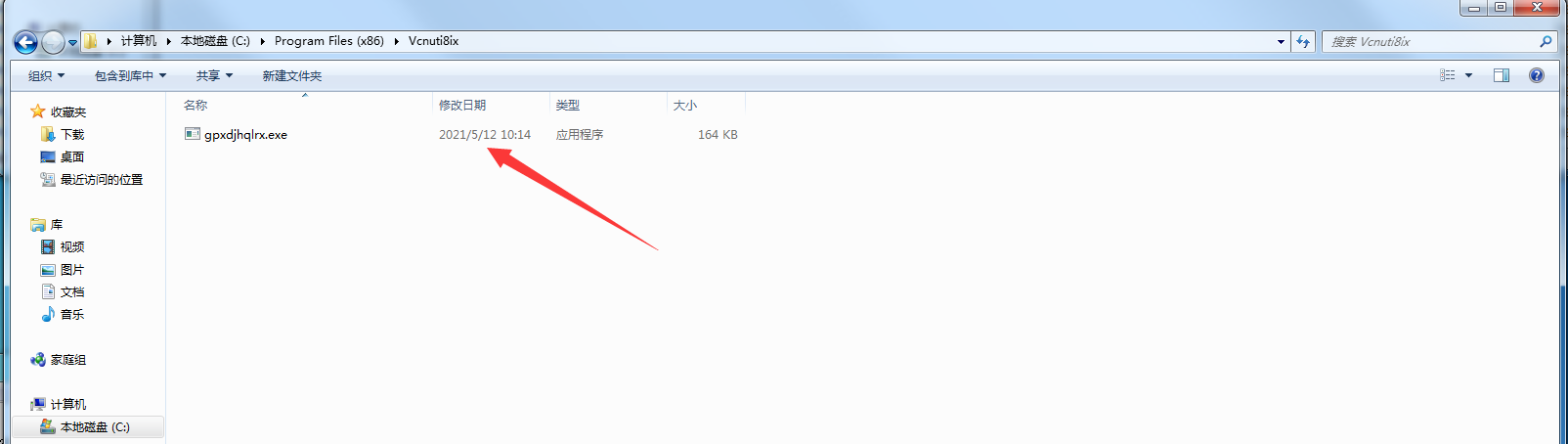Screen dimensions: 1568x444
Task: Click the 搜索 Vcnuti8ix search field
Action: (1433, 42)
